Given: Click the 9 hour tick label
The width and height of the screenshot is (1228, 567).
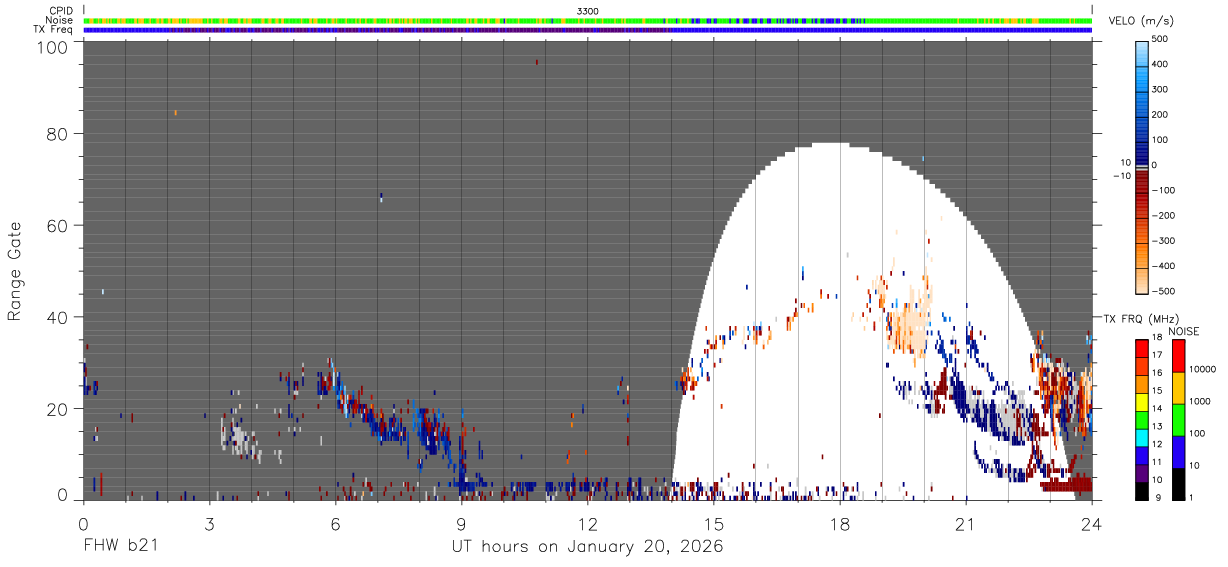Looking at the screenshot, I should pos(461,523).
